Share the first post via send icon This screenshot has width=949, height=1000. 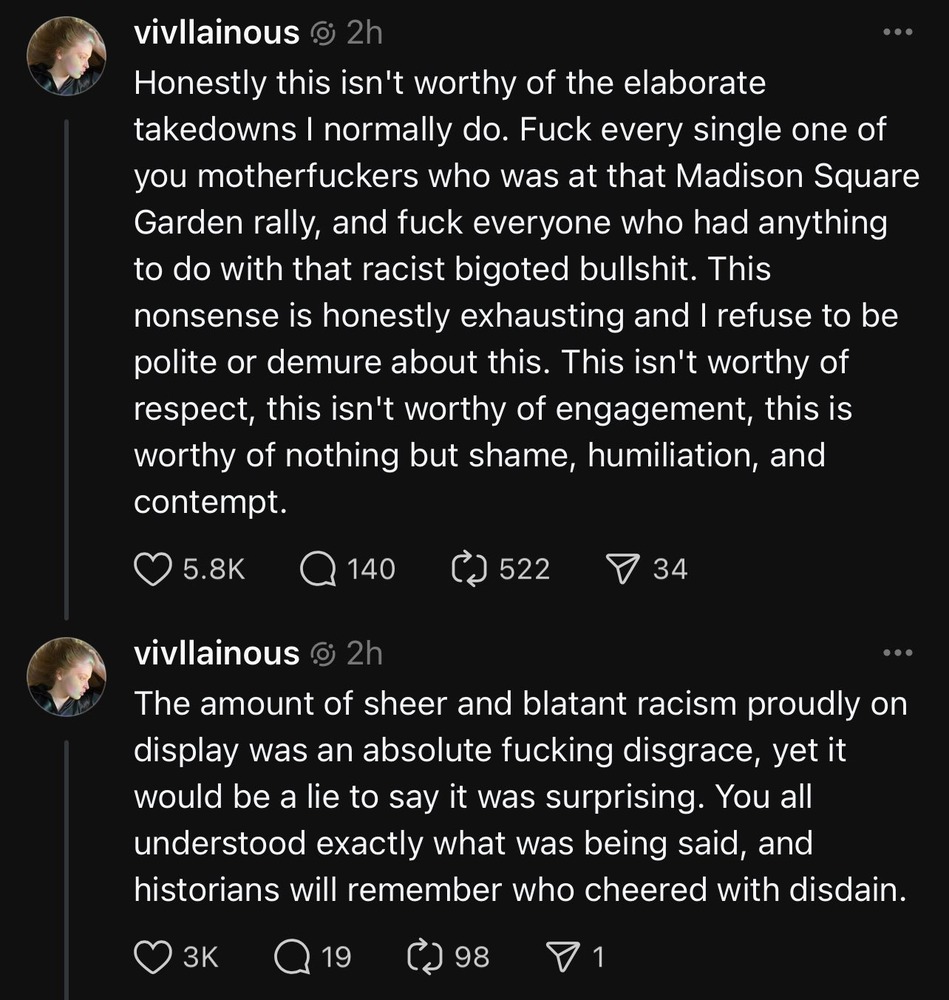click(624, 569)
